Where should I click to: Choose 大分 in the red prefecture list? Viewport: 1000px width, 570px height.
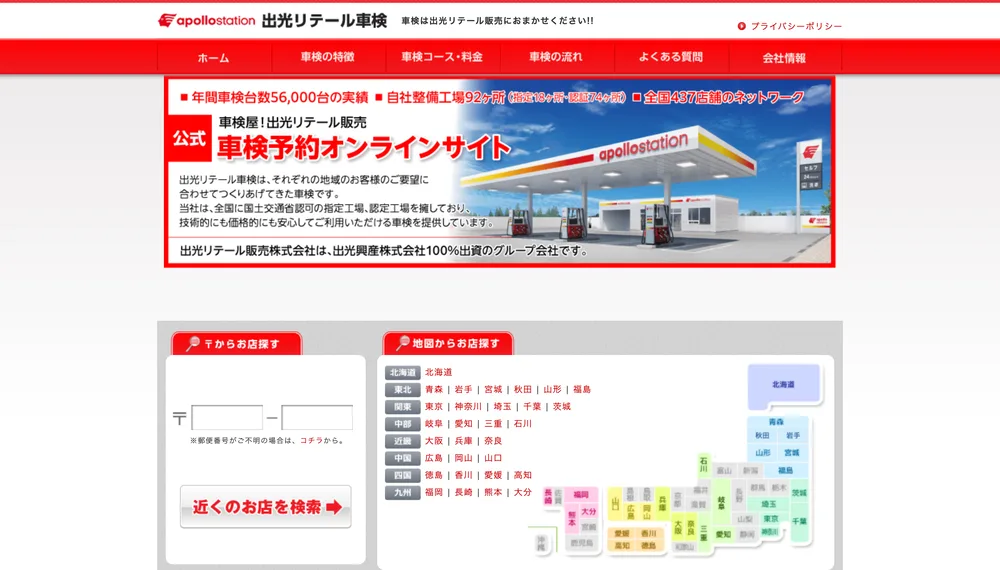click(x=523, y=493)
